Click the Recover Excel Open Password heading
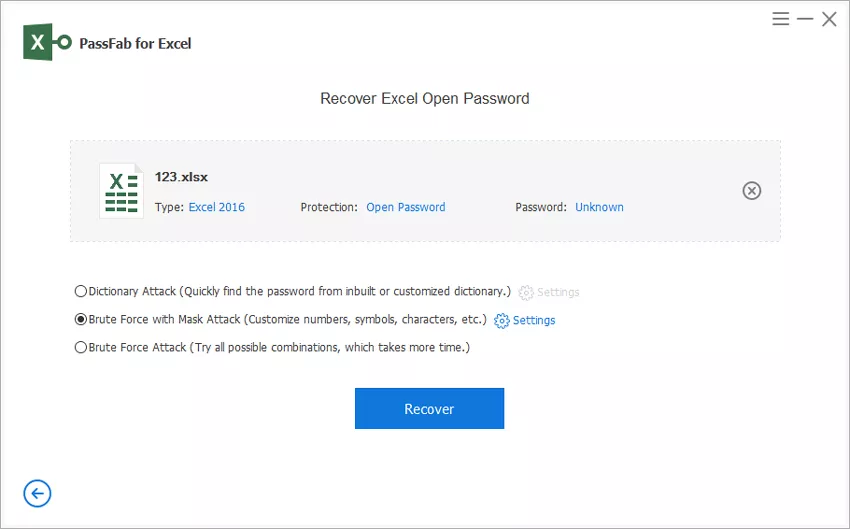This screenshot has width=850, height=529. point(424,99)
